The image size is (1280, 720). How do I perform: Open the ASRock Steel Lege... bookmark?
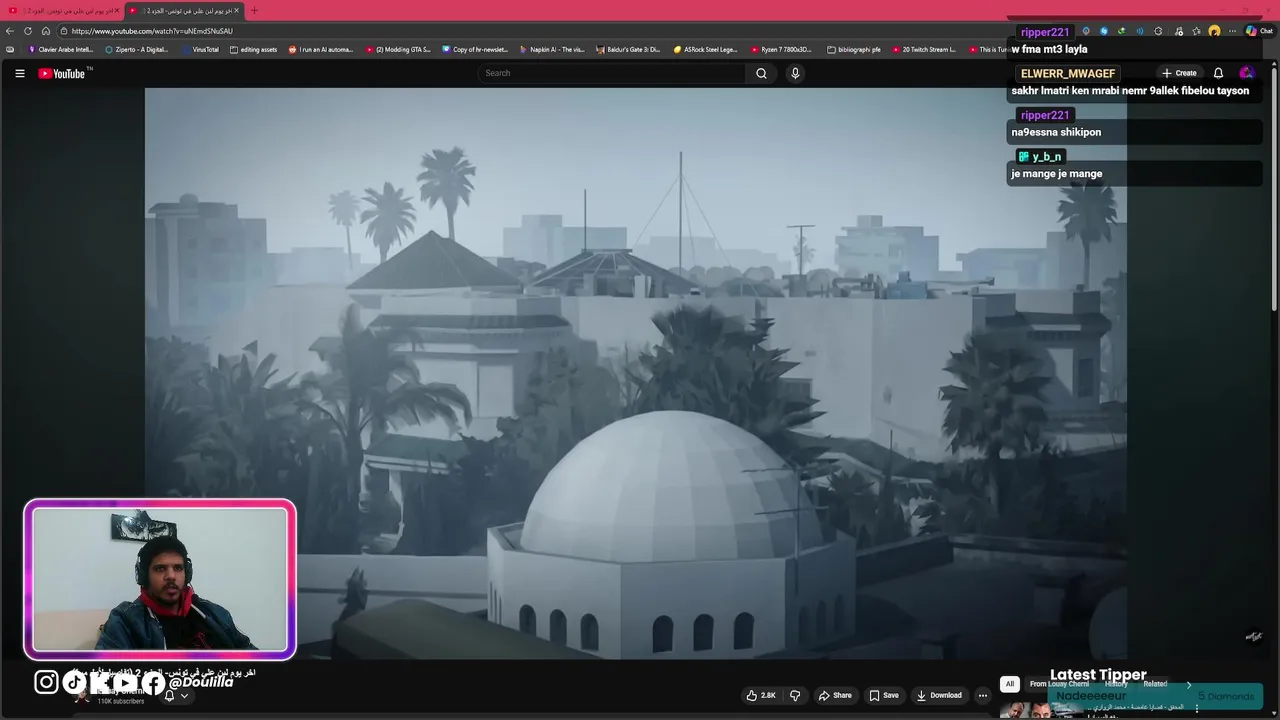(x=706, y=49)
